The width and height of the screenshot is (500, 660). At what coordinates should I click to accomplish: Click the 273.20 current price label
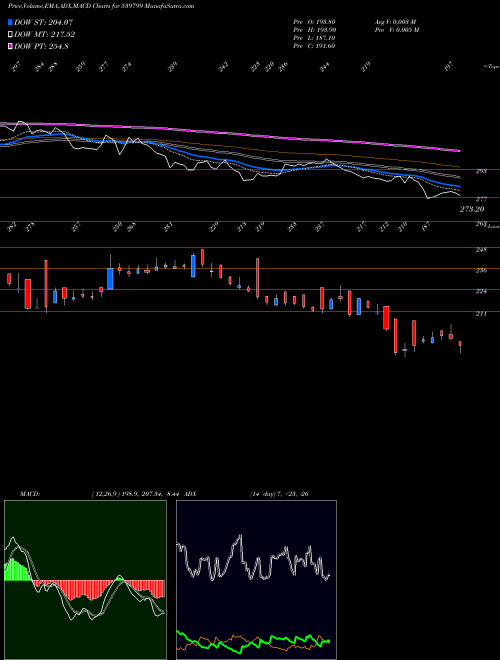472,209
